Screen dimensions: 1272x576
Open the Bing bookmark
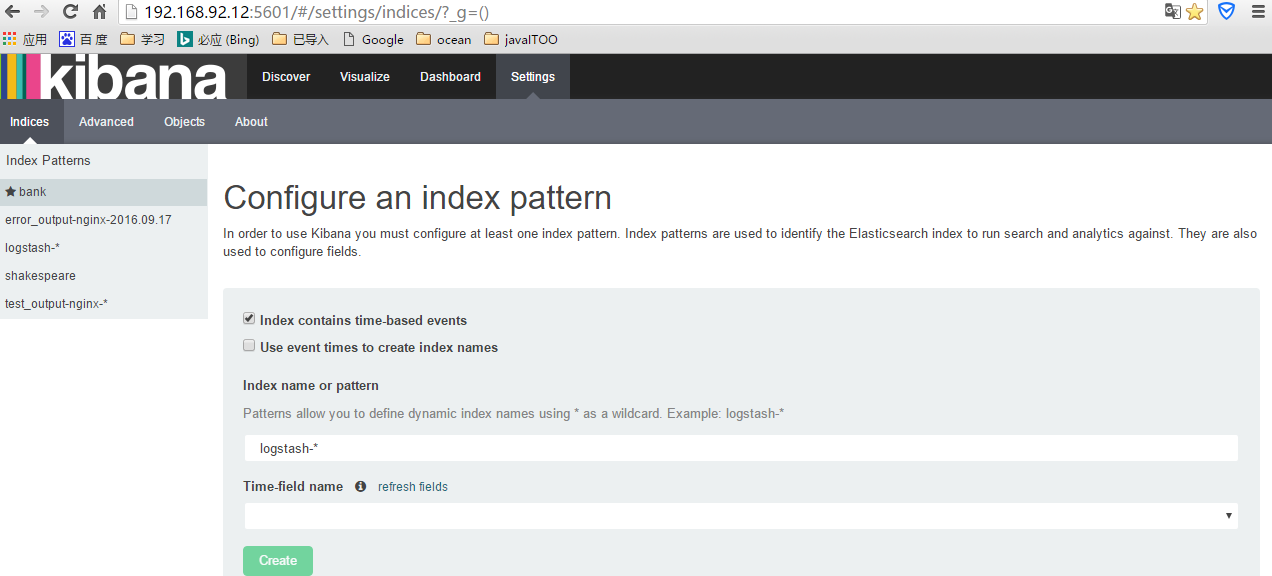point(218,40)
